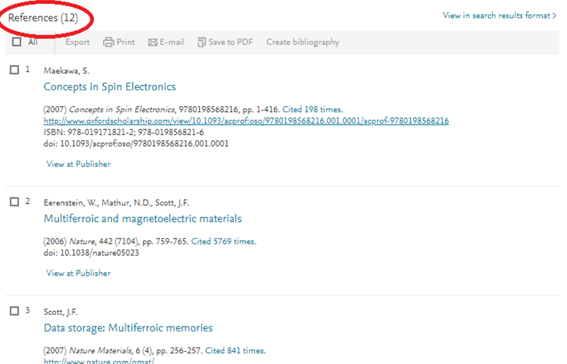
Task: View at Publisher for Maekawa reference
Action: (78, 164)
